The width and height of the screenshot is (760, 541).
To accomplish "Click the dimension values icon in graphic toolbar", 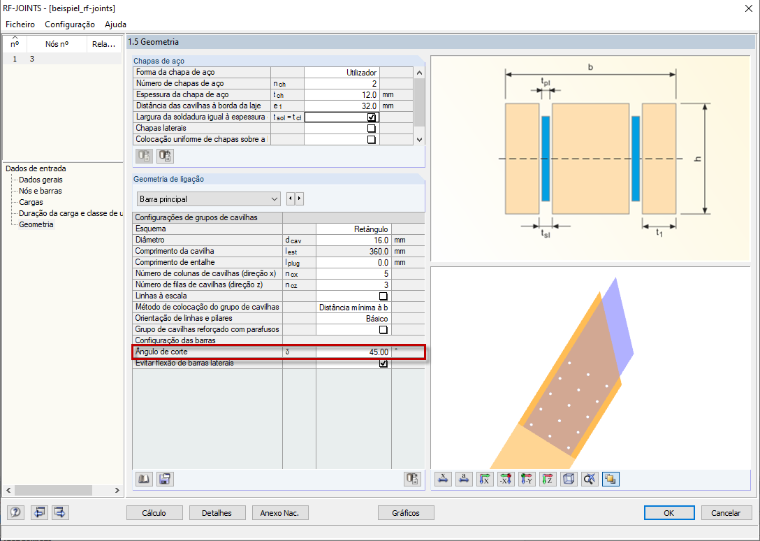I will pos(464,479).
